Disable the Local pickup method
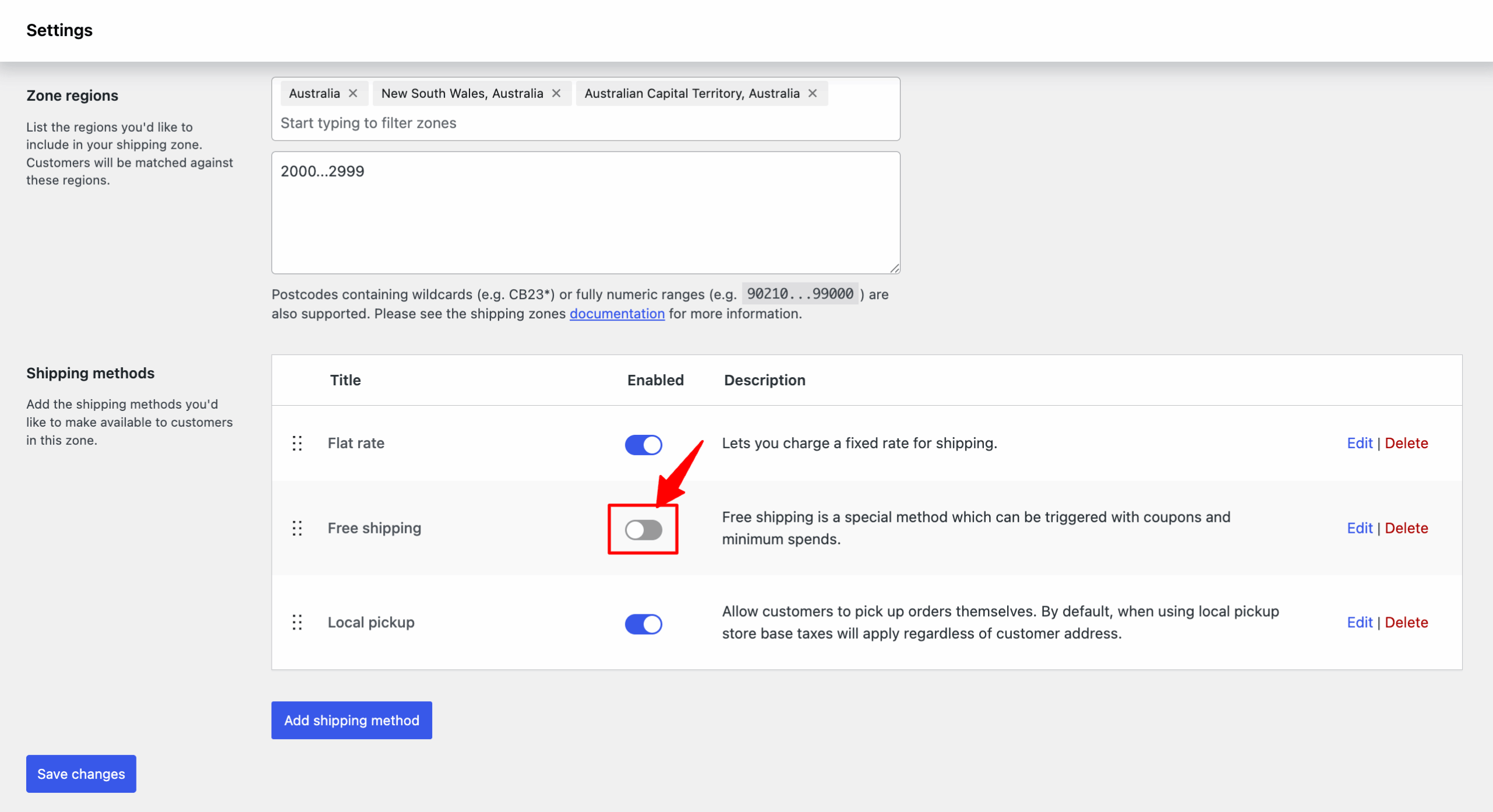The image size is (1493, 812). (x=643, y=624)
